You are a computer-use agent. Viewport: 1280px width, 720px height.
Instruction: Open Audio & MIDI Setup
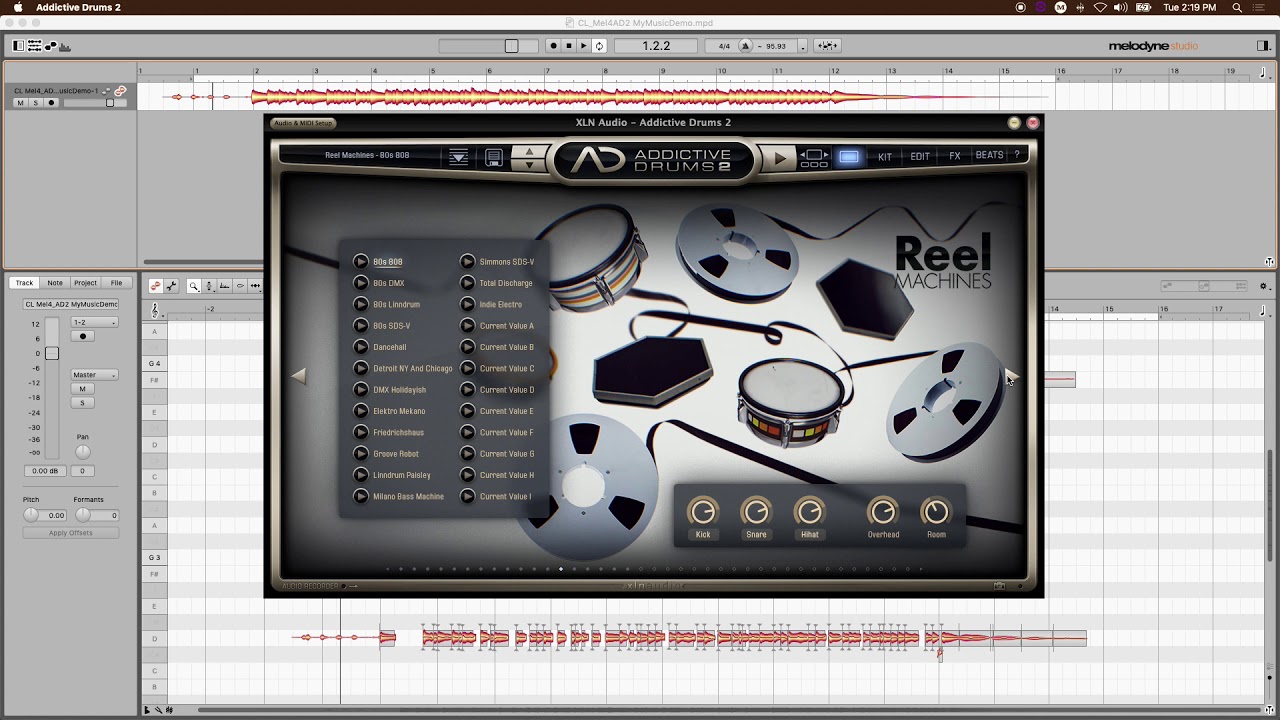(303, 123)
